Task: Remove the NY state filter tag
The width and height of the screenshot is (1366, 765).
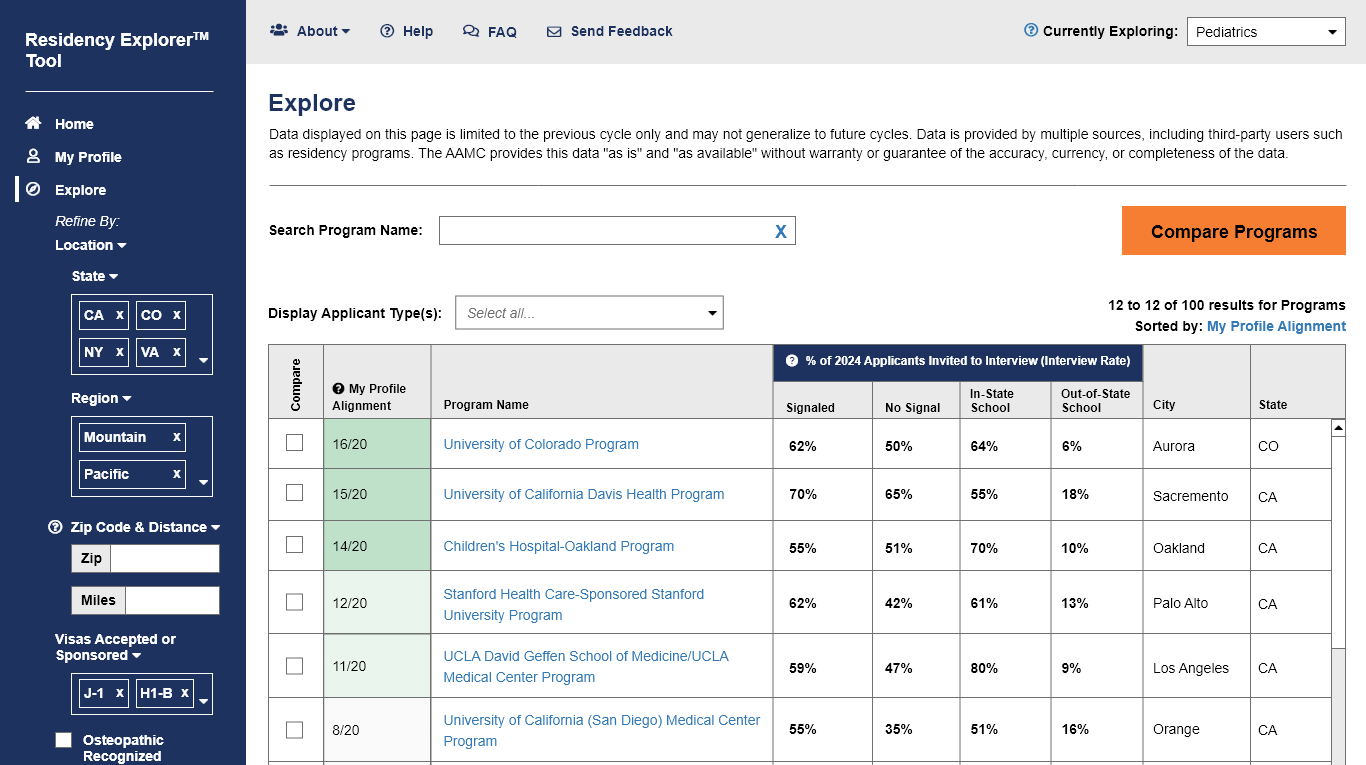Action: pyautogui.click(x=120, y=352)
